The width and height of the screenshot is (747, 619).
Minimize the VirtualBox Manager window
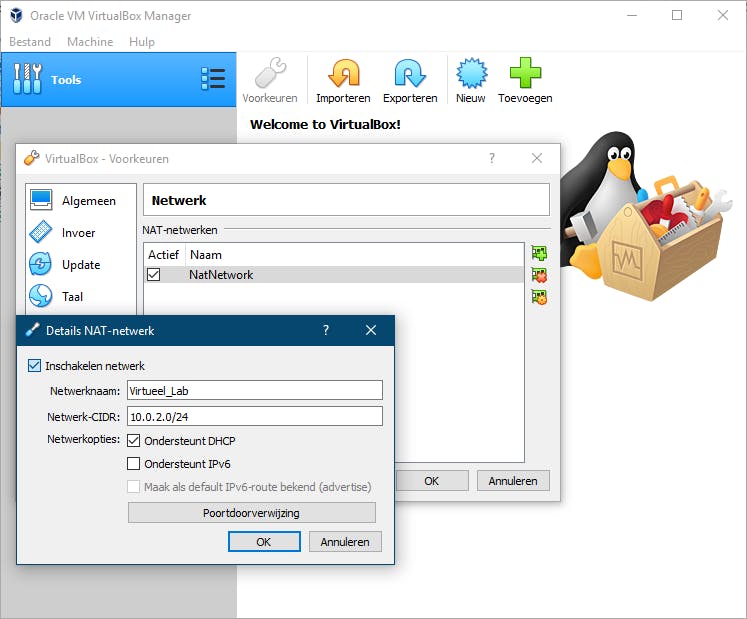[632, 15]
